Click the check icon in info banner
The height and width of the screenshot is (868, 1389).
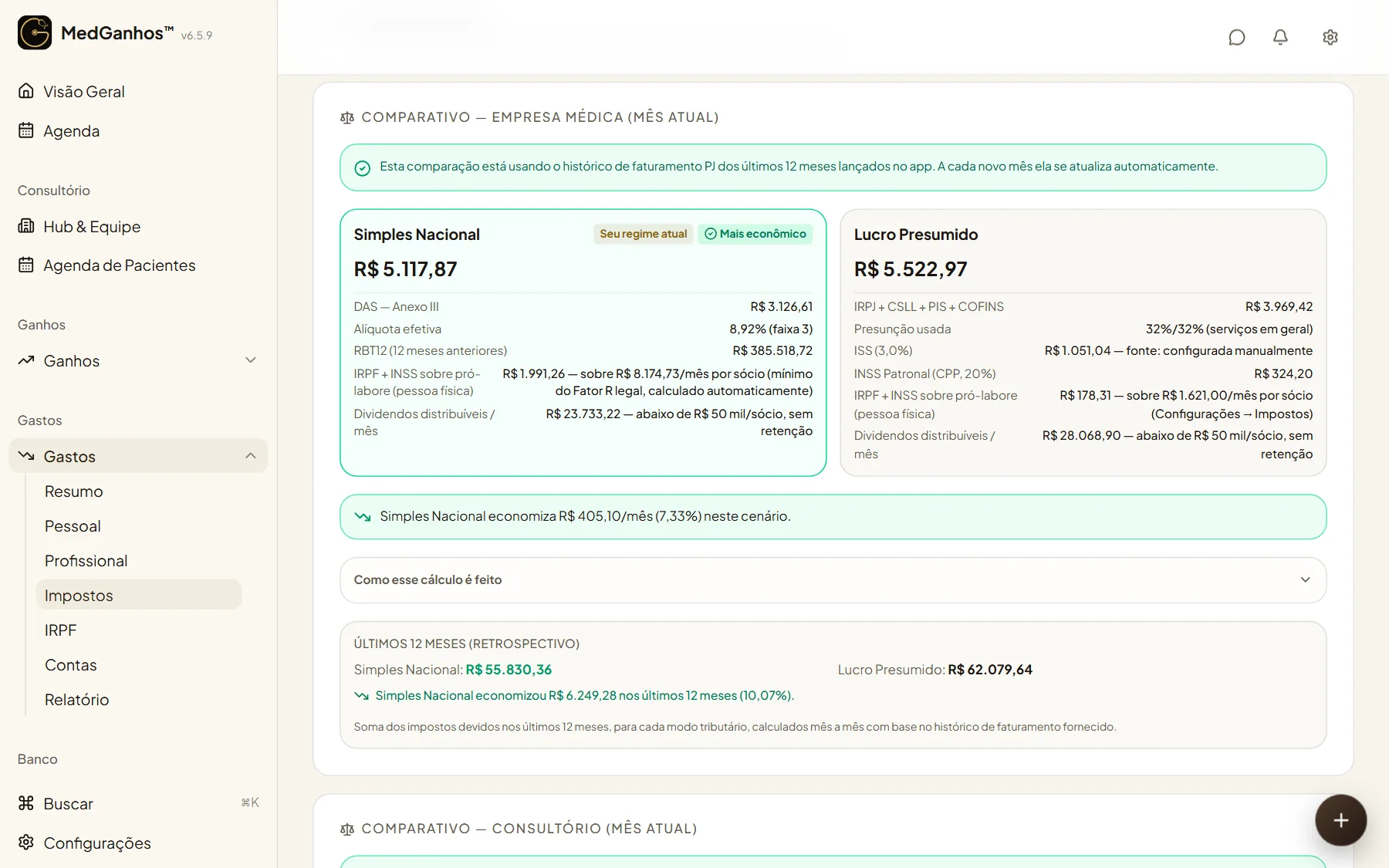[362, 168]
